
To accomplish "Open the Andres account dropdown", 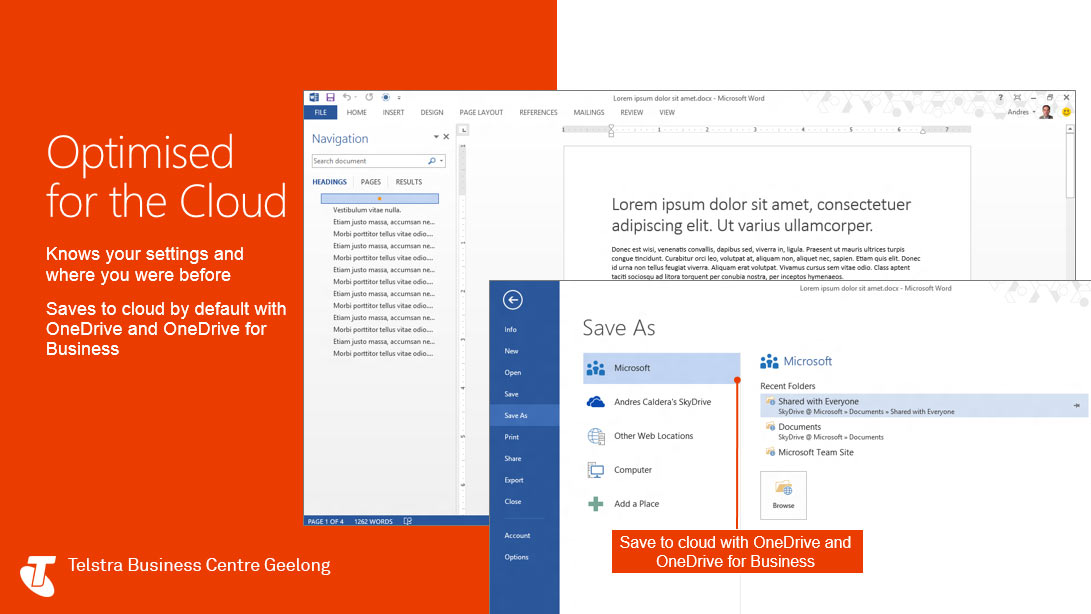I will (1021, 112).
